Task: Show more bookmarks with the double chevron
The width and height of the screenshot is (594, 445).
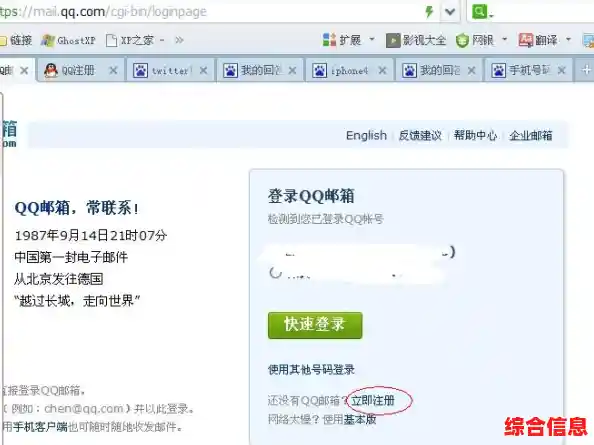Action: (x=180, y=40)
